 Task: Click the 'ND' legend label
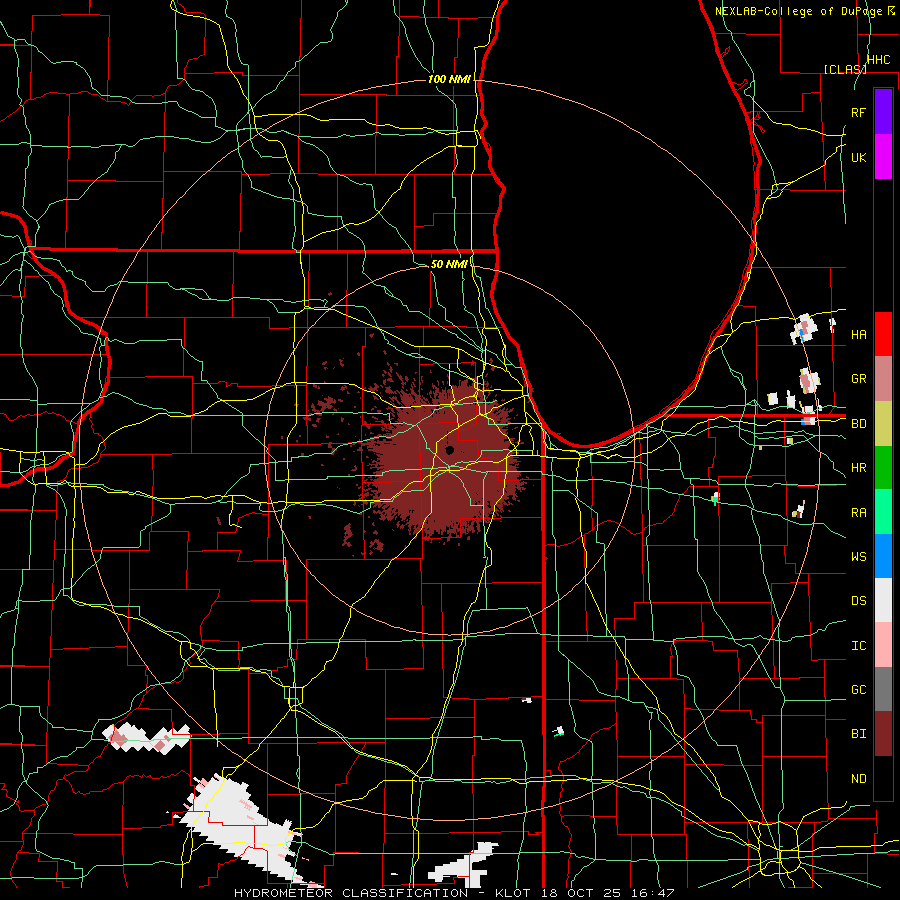tap(858, 779)
